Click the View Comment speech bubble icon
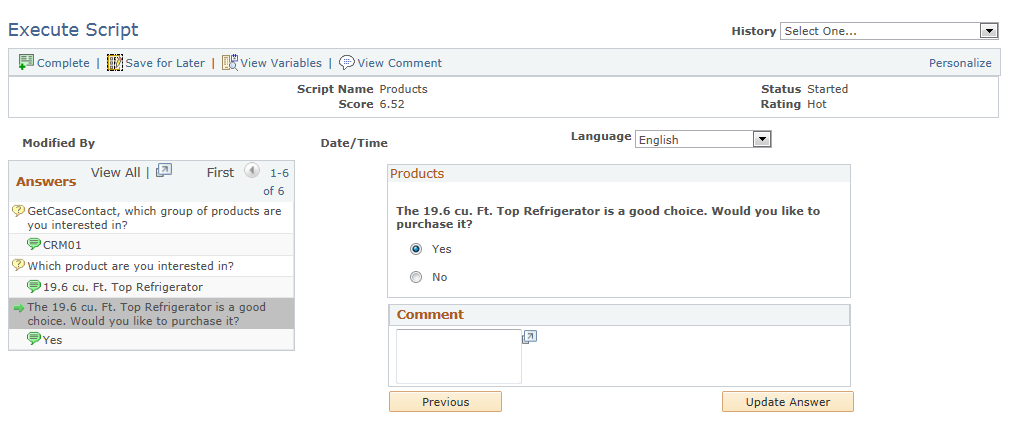1009x425 pixels. 347,62
